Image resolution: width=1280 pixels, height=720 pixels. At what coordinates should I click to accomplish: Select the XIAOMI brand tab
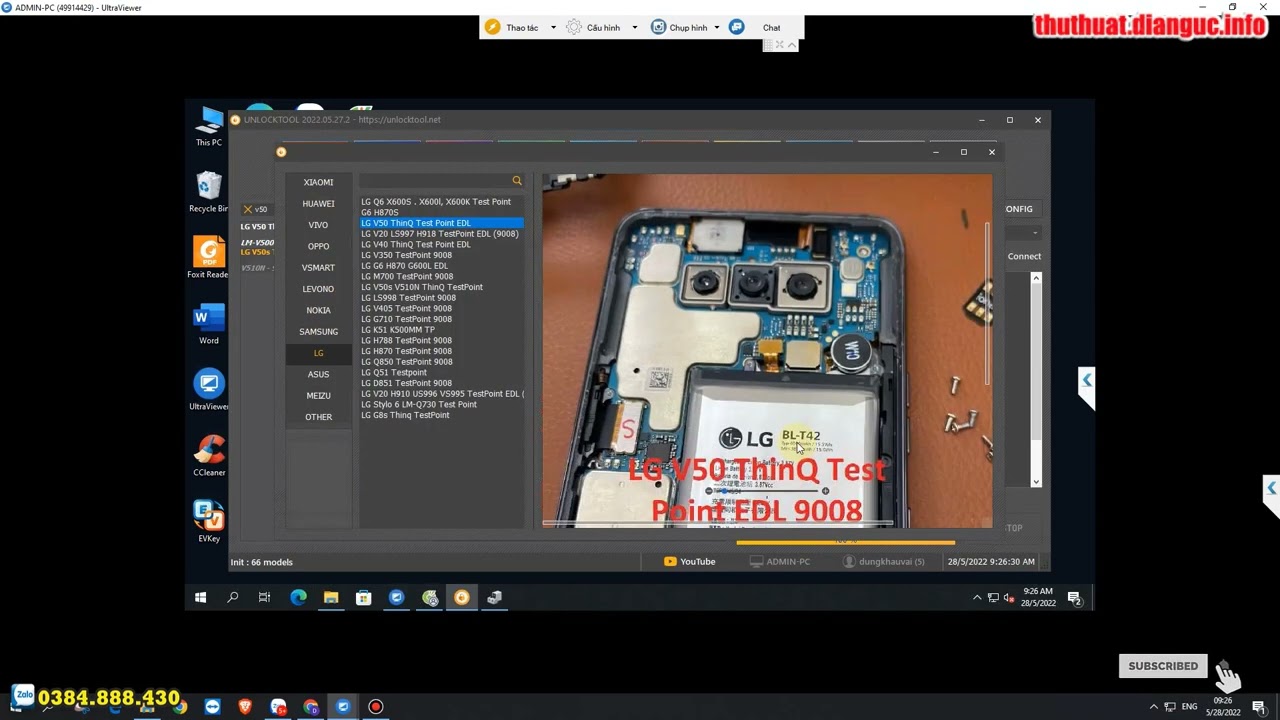point(318,182)
